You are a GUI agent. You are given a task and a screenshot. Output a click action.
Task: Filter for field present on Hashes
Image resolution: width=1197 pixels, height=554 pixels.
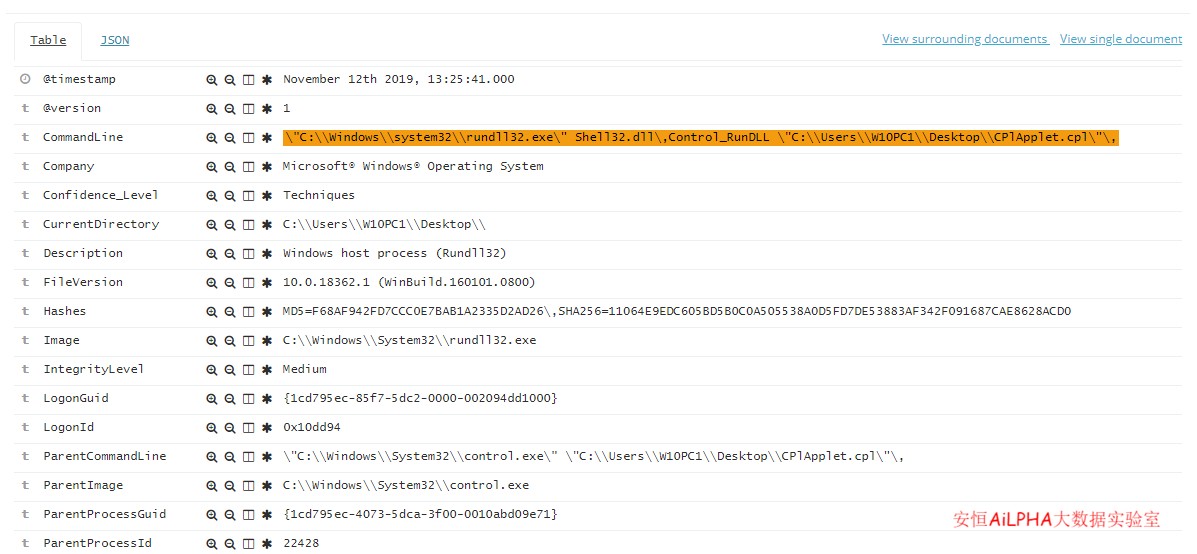pos(267,311)
